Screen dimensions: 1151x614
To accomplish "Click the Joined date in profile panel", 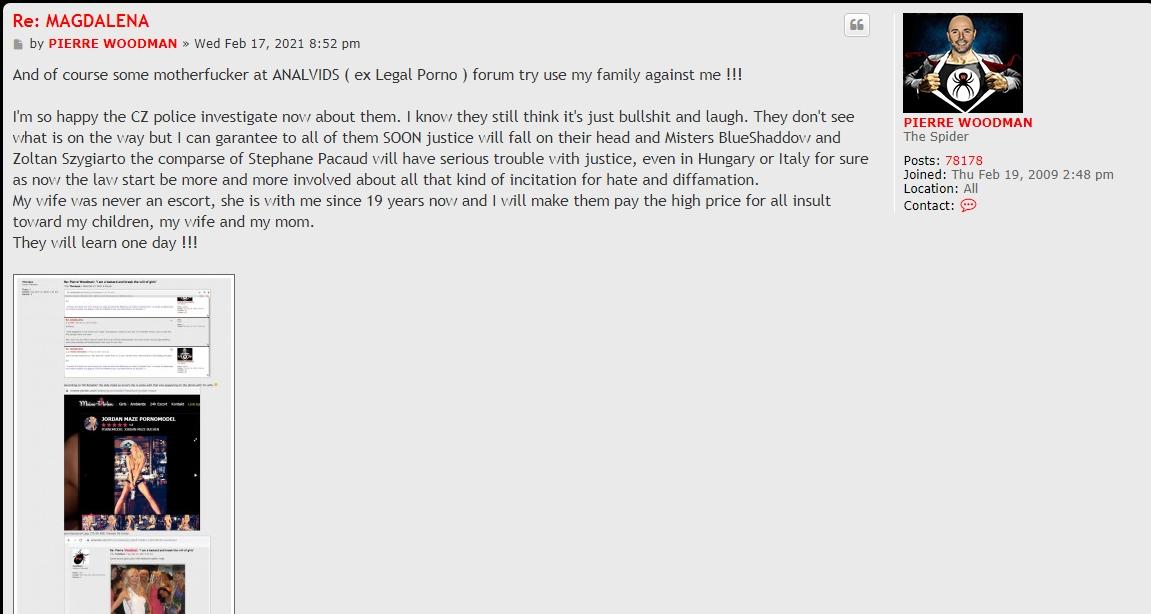I will [1032, 174].
